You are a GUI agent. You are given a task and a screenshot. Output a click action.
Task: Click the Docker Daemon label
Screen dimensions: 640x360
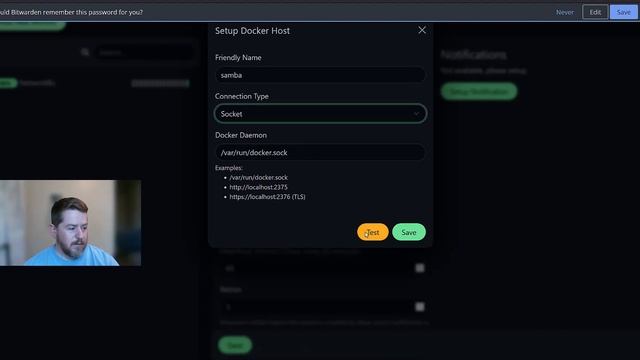click(x=241, y=135)
